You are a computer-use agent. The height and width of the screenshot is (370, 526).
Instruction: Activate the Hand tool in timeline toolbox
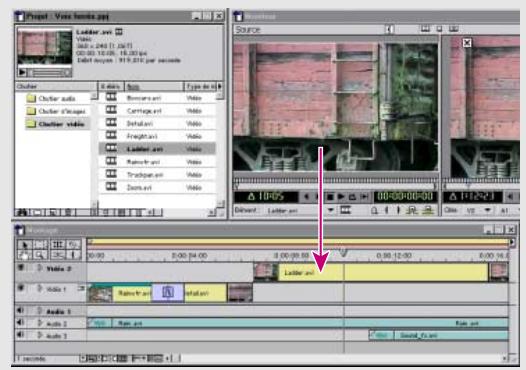24,255
